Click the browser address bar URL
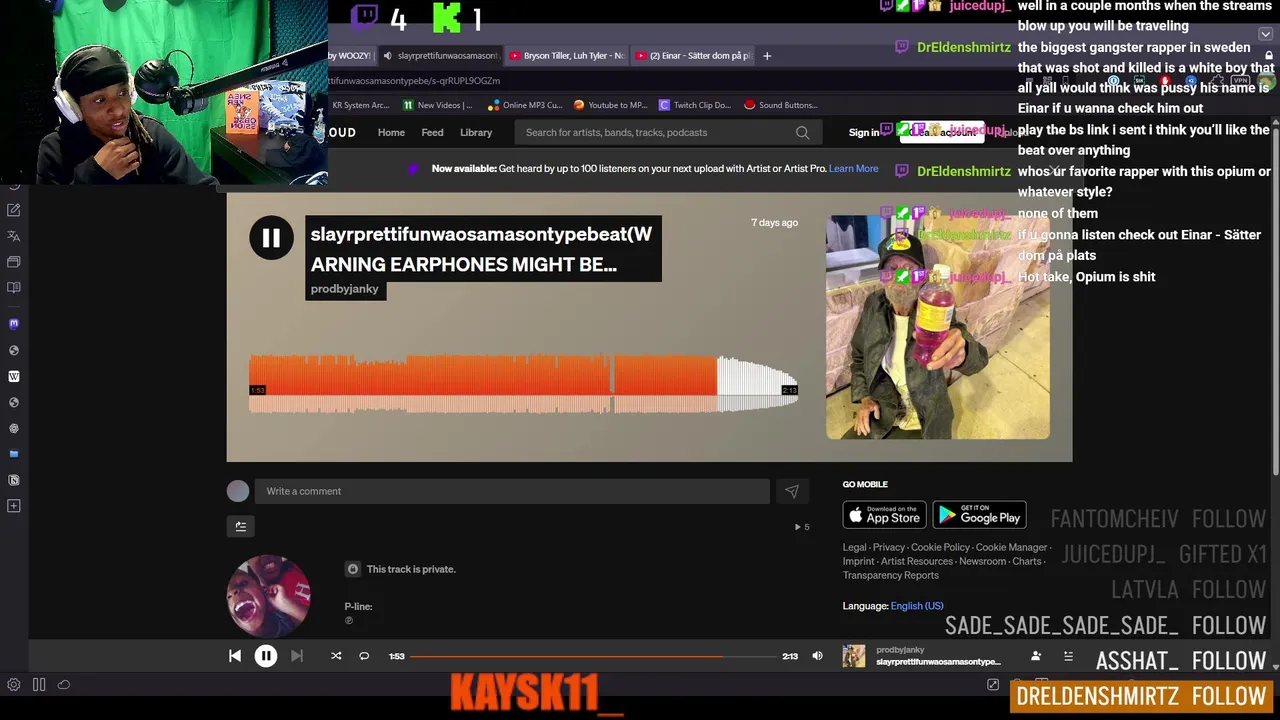1280x720 pixels. click(415, 80)
